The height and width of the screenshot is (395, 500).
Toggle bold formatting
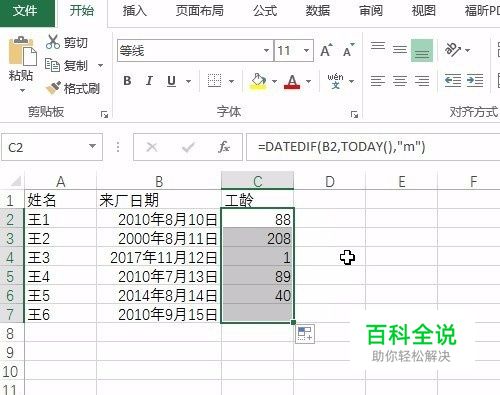(127, 81)
